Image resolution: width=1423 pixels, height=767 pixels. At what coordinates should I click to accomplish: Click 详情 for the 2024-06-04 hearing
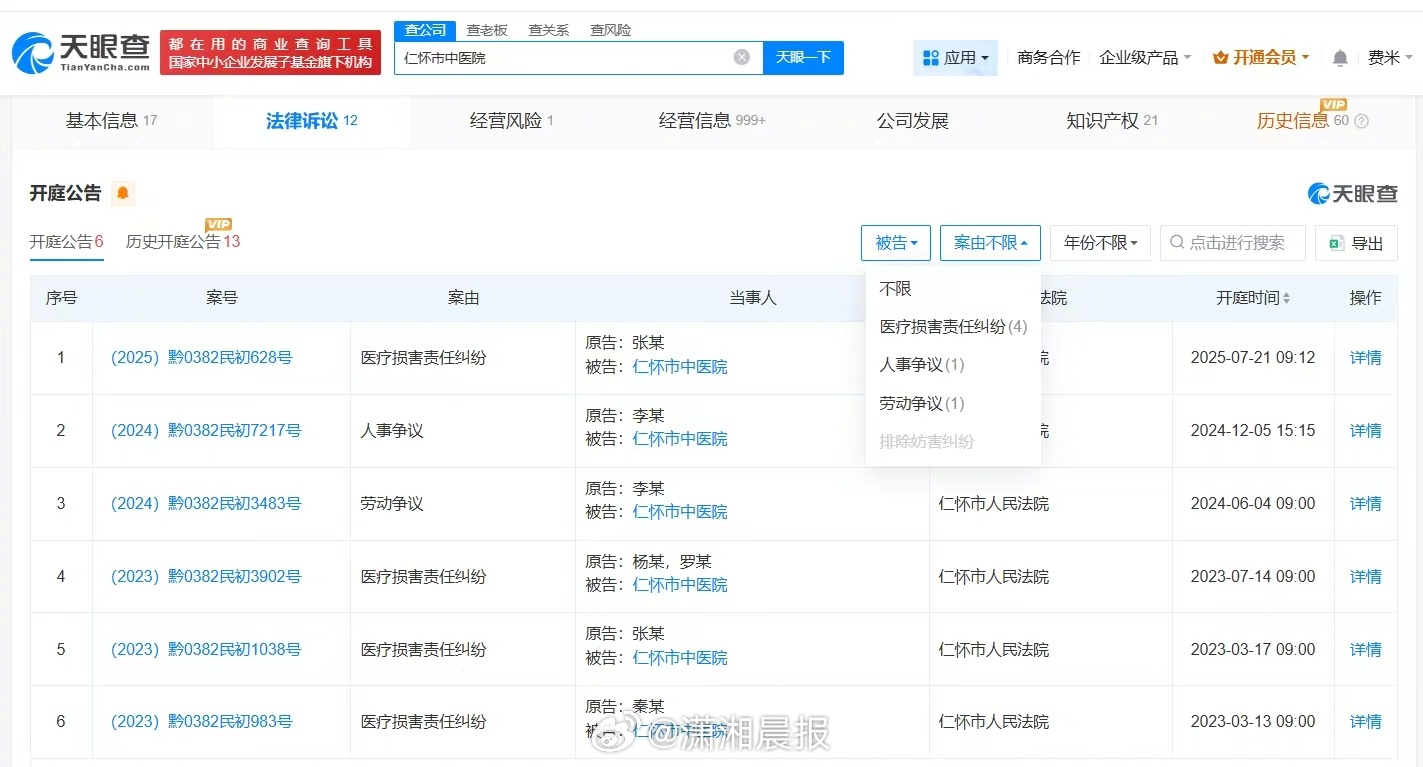[1365, 504]
